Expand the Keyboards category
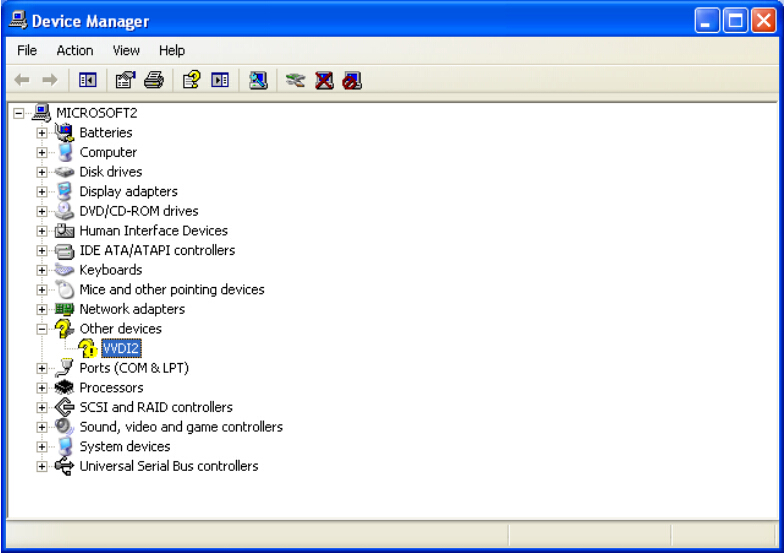 42,270
